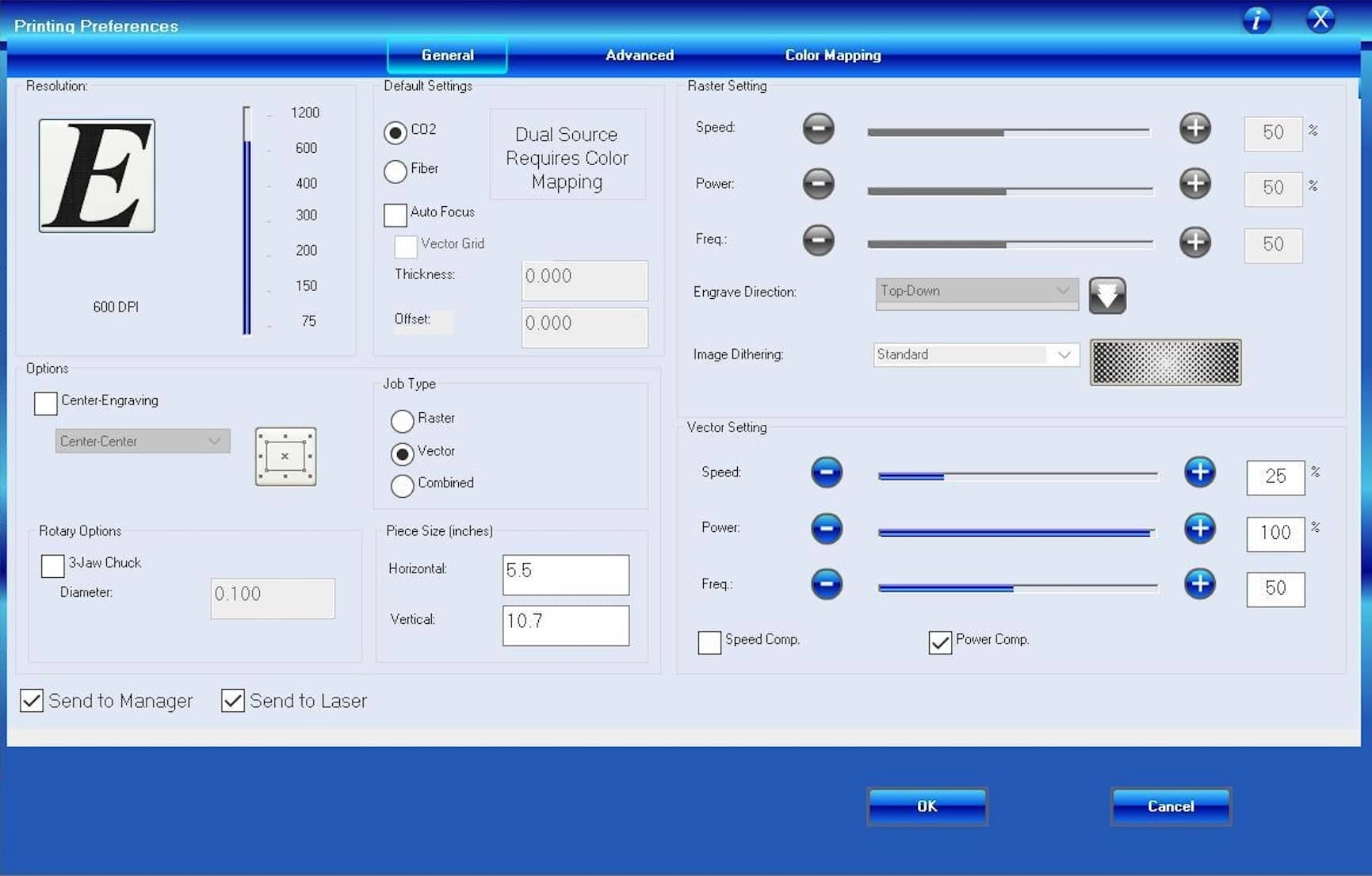Switch to the Advanced tab

(639, 55)
